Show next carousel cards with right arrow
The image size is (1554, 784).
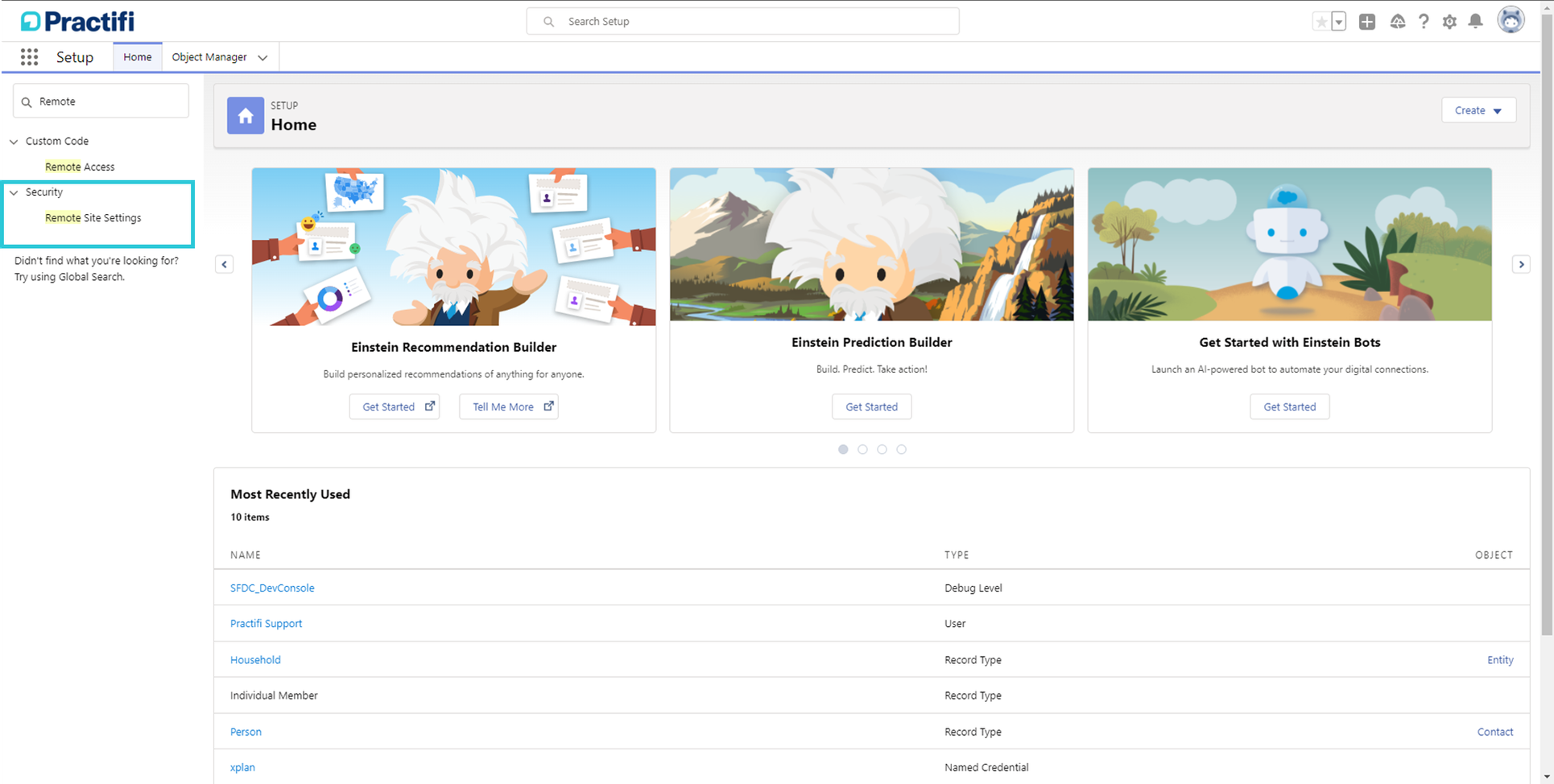click(1521, 264)
